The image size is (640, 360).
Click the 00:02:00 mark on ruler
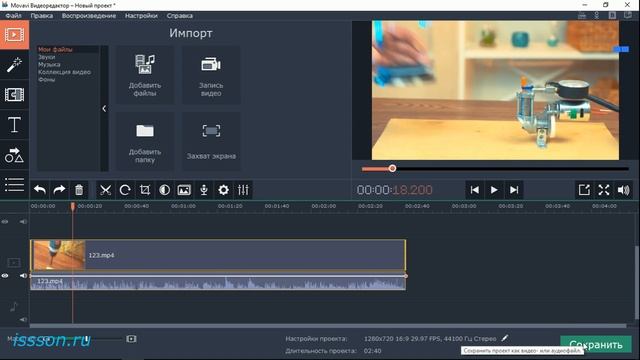(324, 206)
